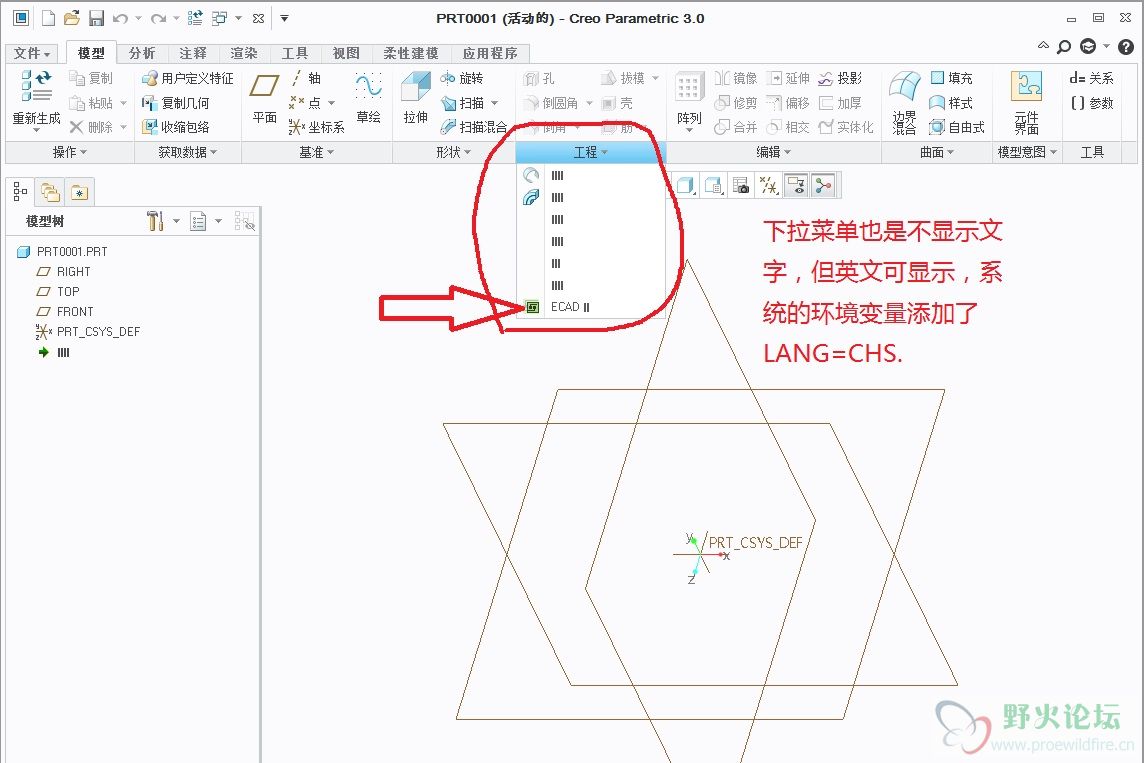This screenshot has width=1144, height=763.
Task: Toggle display style in graphics toolbar
Action: tap(685, 185)
